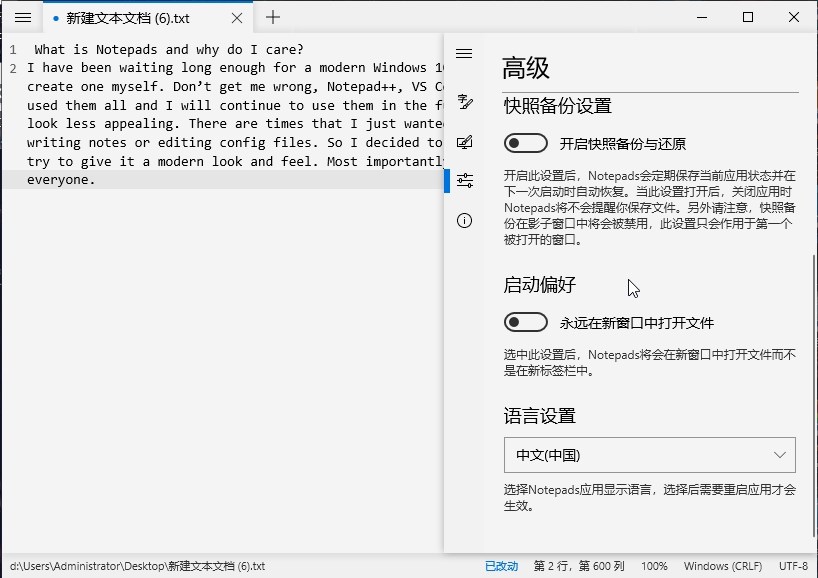Open text and editor settings page

[464, 101]
